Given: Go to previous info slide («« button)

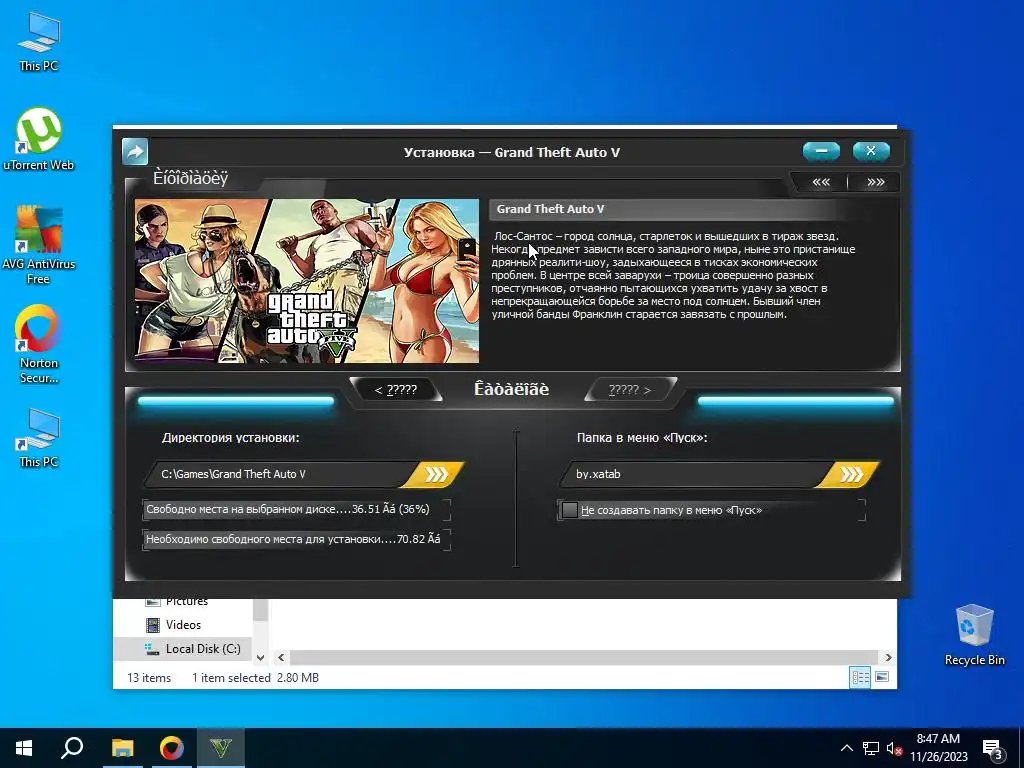Looking at the screenshot, I should click(x=821, y=182).
